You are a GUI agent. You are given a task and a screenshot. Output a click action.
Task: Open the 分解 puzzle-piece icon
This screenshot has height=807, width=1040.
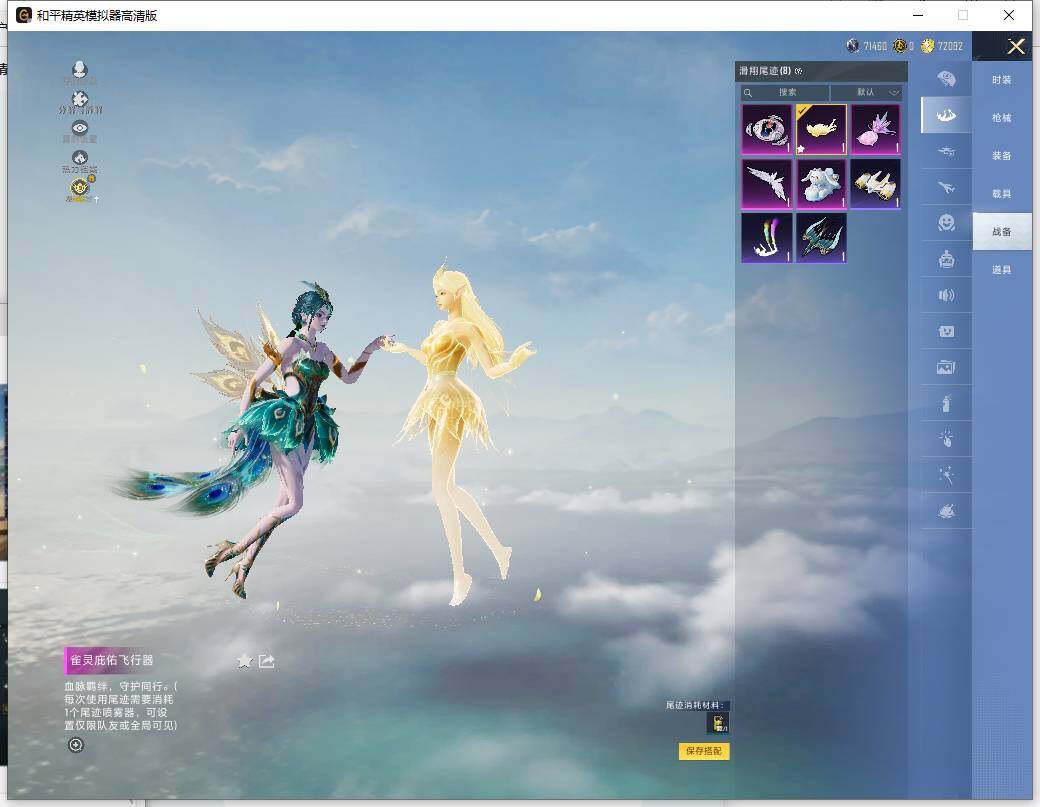[80, 99]
